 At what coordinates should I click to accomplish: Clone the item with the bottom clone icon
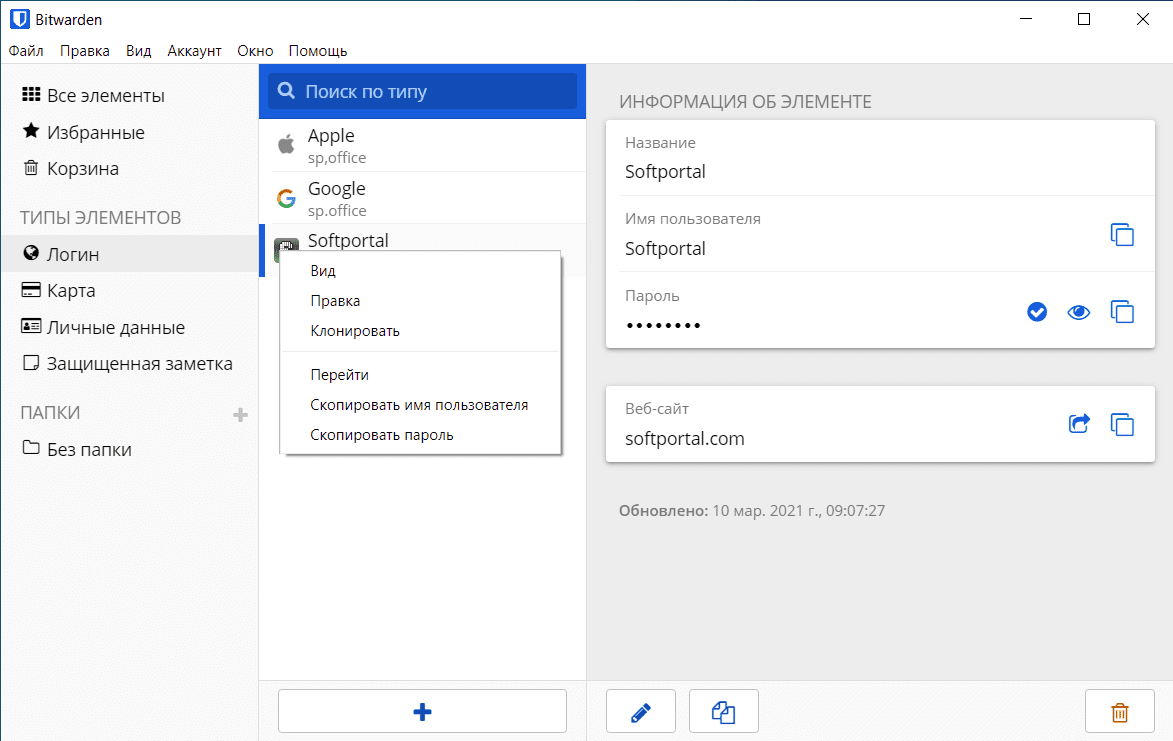pos(724,712)
